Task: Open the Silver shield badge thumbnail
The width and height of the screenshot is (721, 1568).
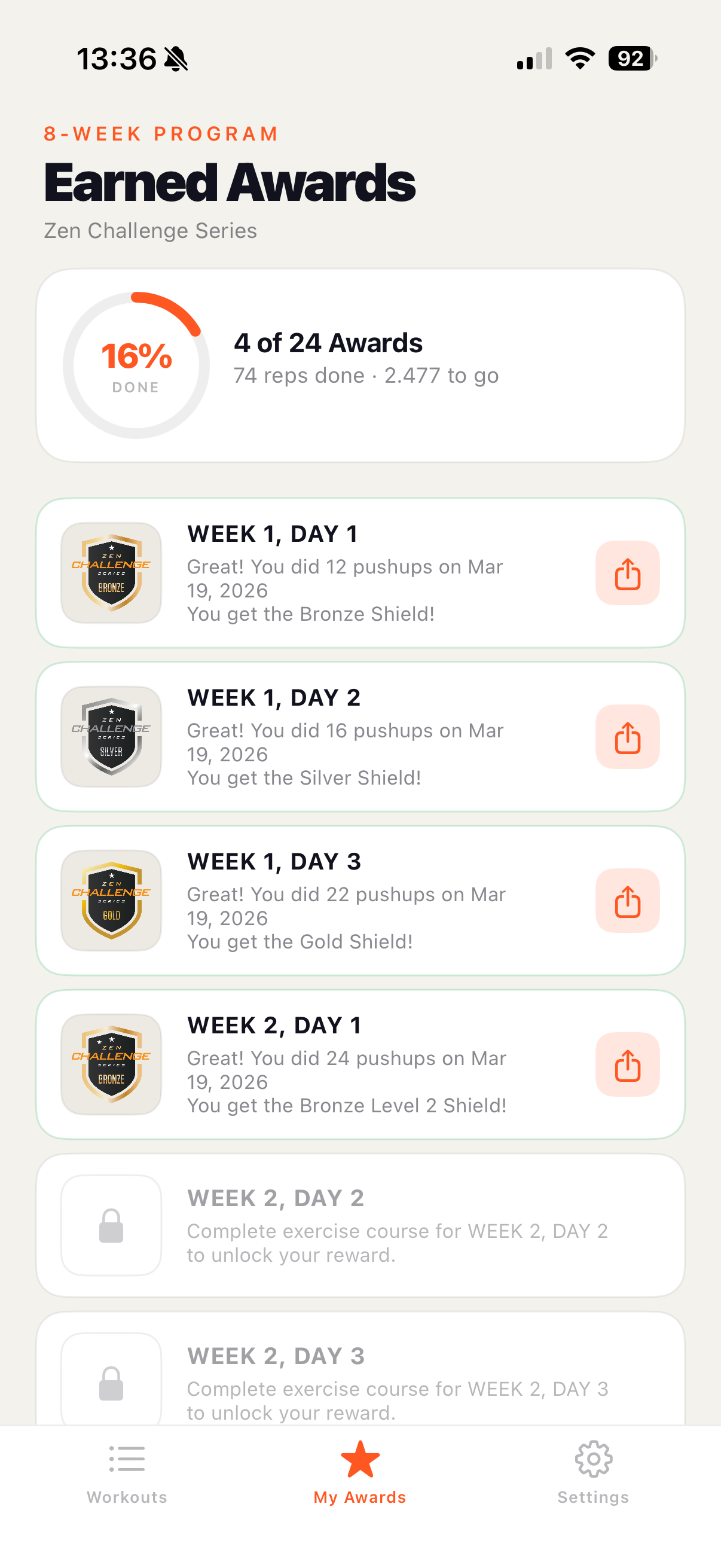Action: 111,737
